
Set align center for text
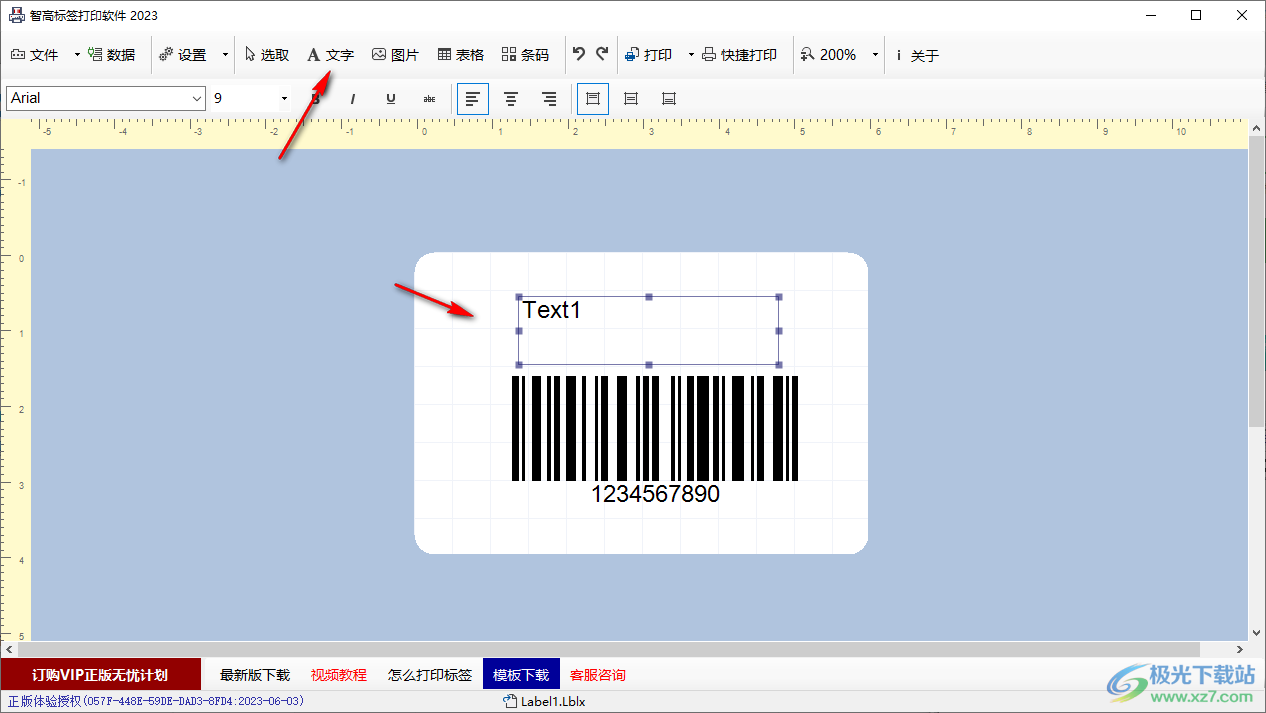pyautogui.click(x=511, y=99)
